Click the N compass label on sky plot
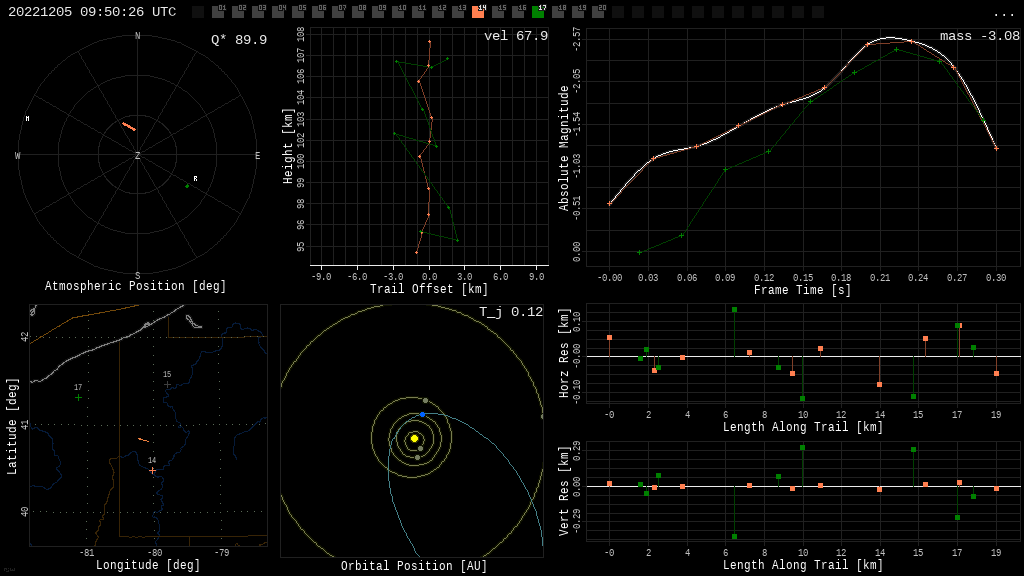This screenshot has width=1024, height=576. pos(138,36)
